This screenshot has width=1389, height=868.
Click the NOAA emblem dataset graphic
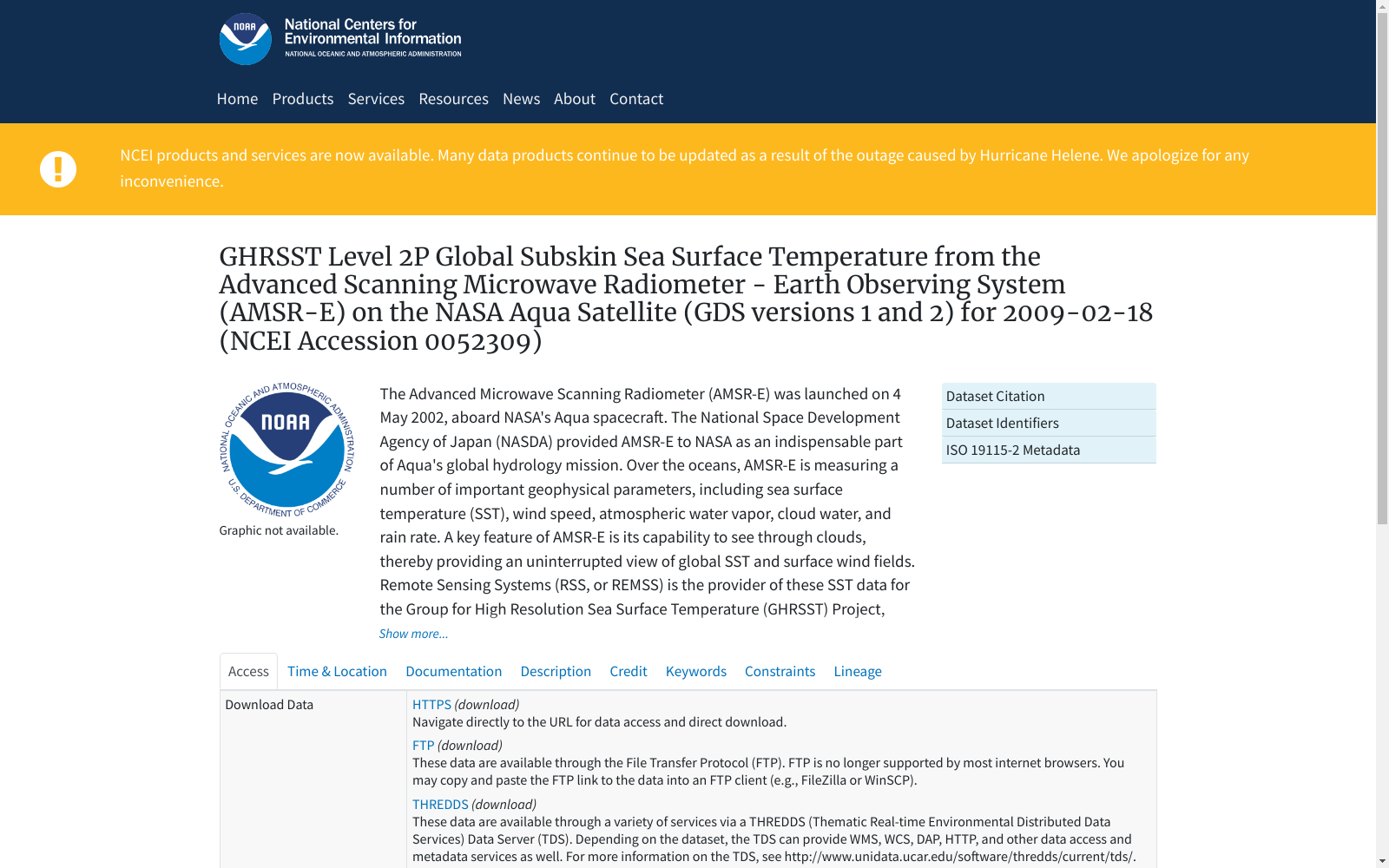point(286,449)
